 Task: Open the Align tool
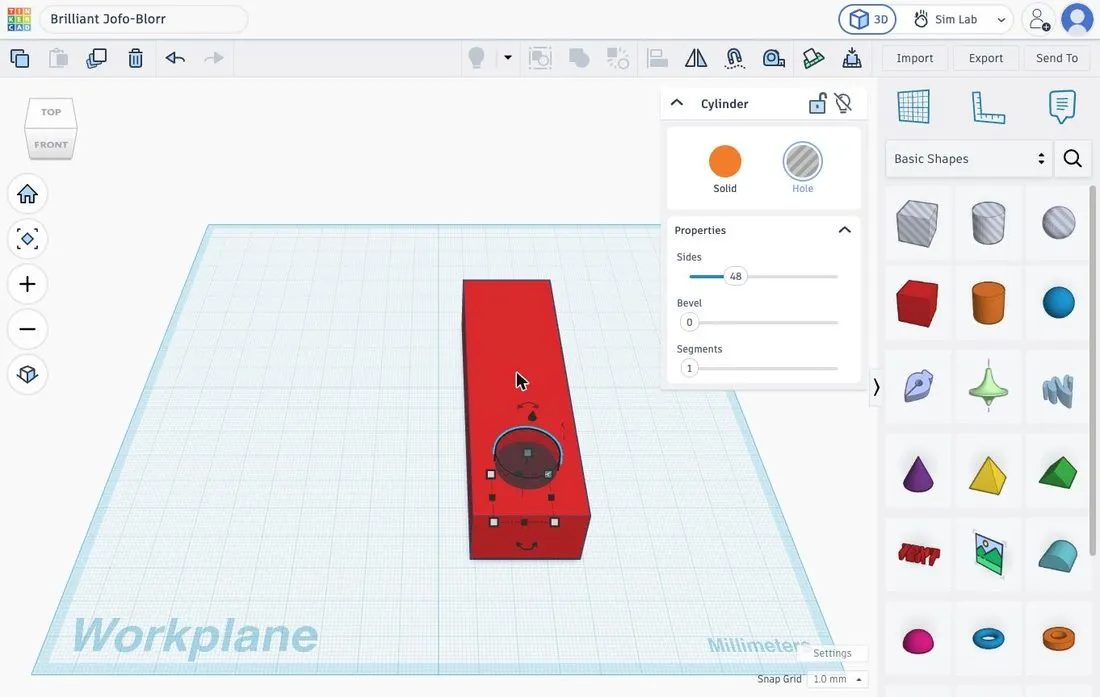click(657, 58)
